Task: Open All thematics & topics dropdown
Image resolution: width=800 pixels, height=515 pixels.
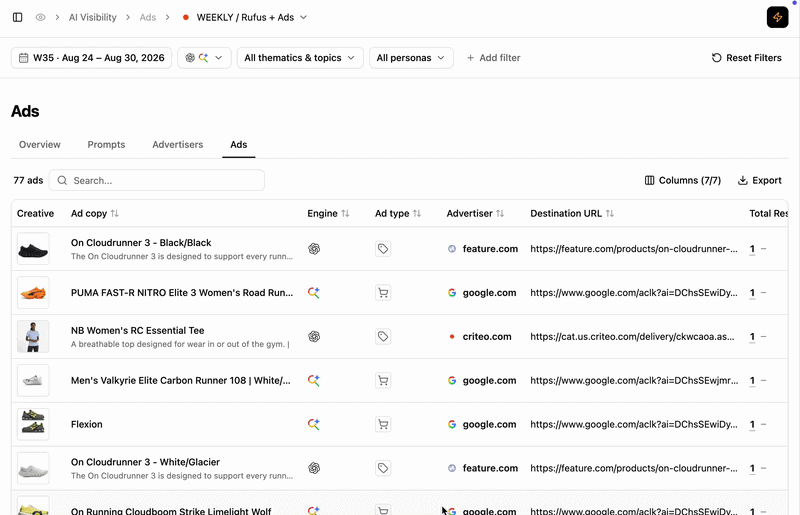Action: point(300,58)
